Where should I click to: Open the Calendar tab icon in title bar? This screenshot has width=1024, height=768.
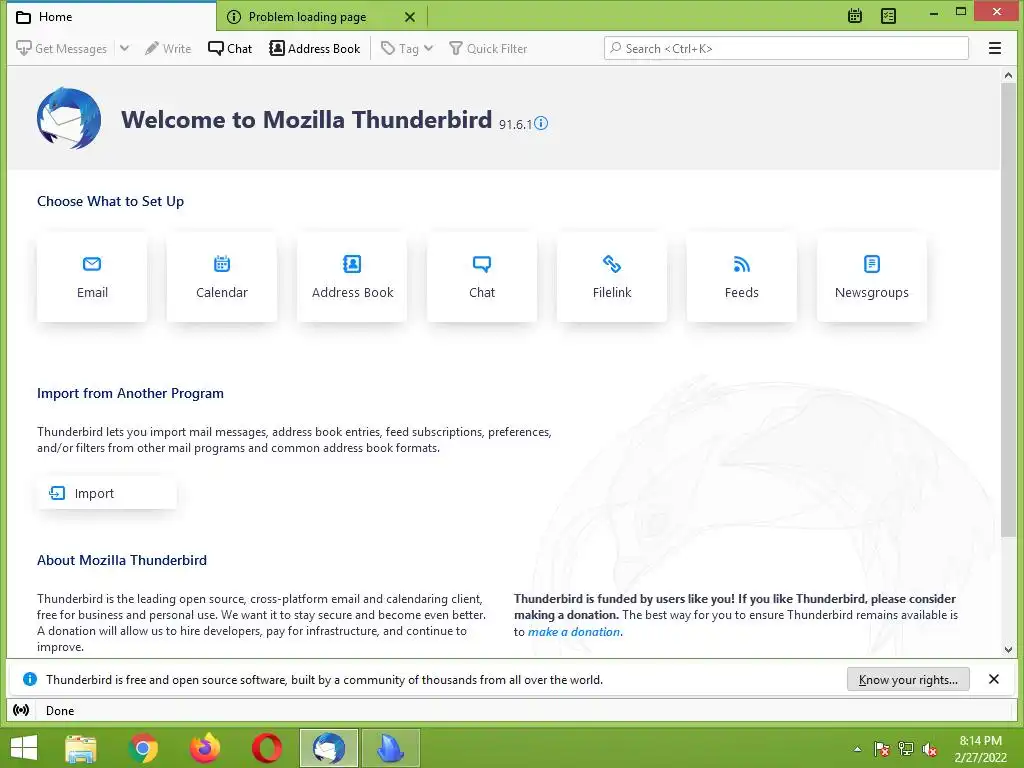pyautogui.click(x=855, y=16)
